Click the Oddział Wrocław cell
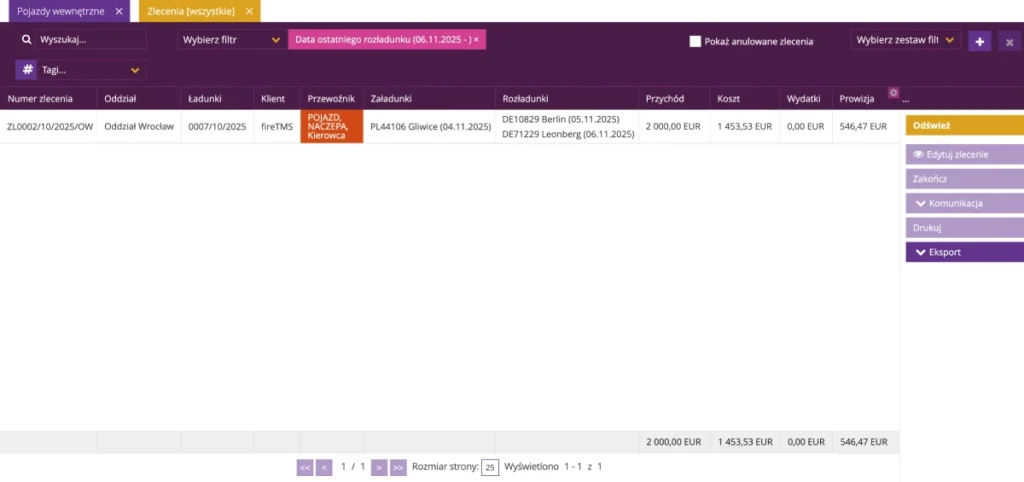Viewport: 1024px width, 482px height. [x=139, y=127]
